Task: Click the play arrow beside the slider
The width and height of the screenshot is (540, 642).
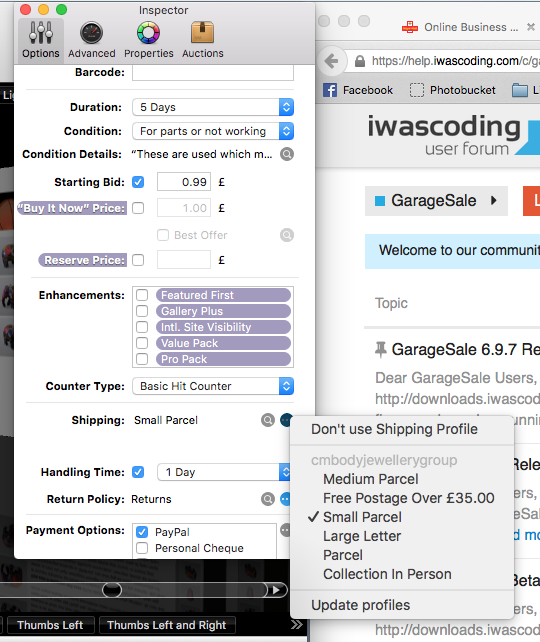Action: (277, 590)
